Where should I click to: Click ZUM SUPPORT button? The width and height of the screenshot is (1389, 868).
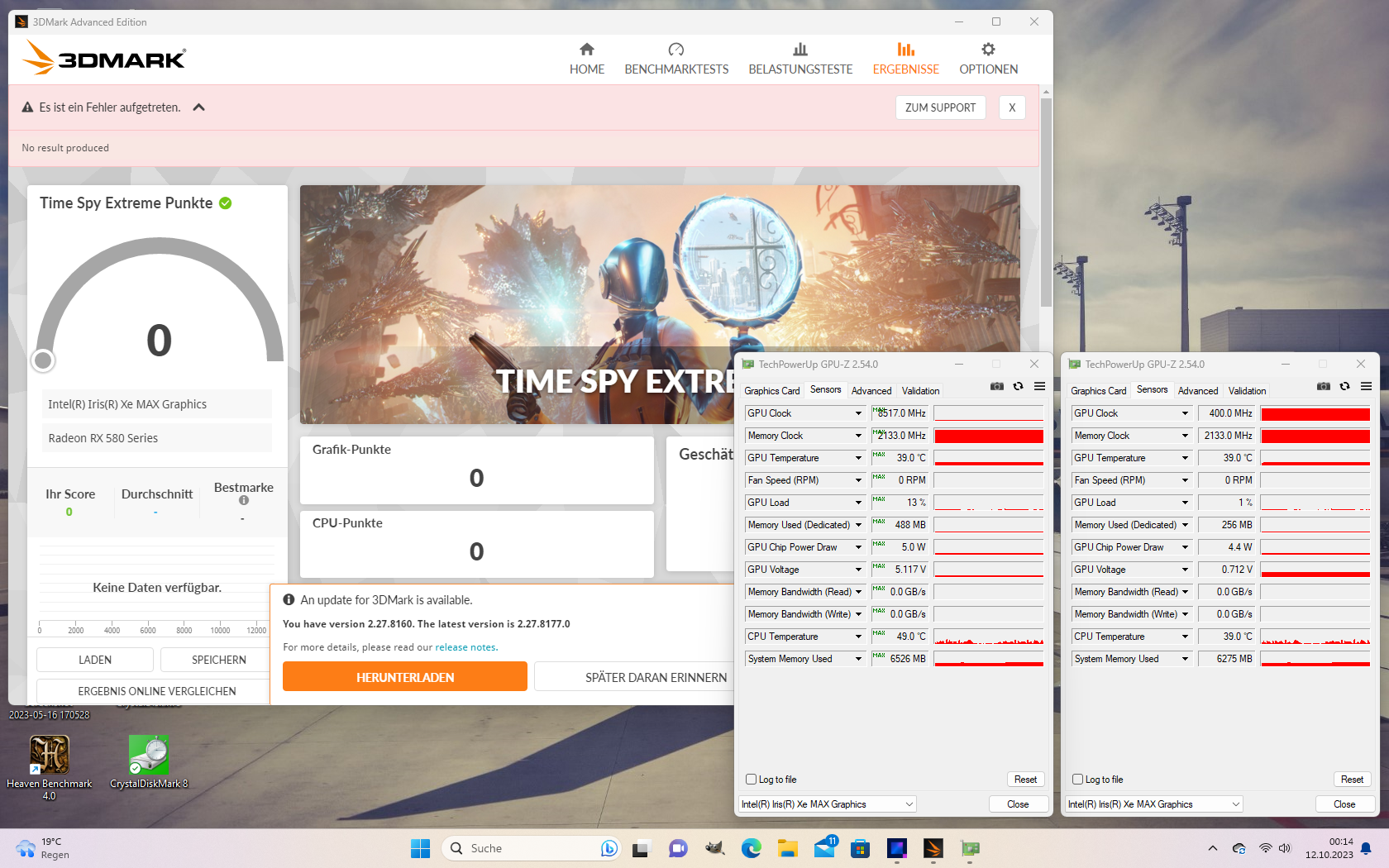pos(940,107)
